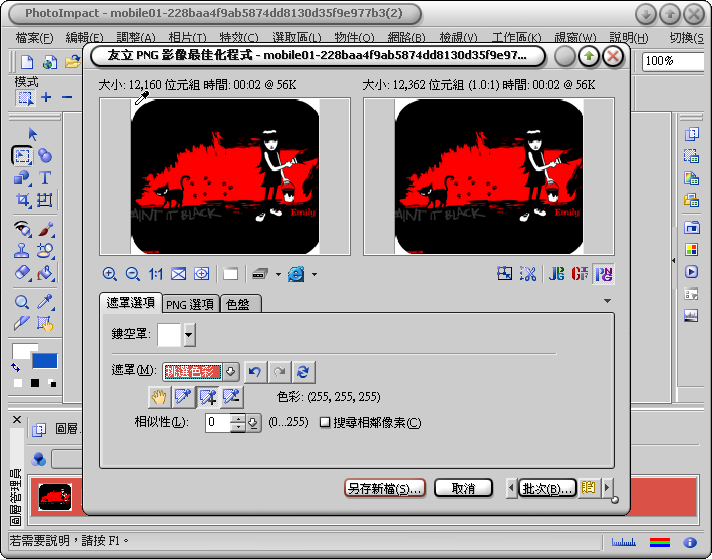Open the similarity slider dropdown button
Image resolution: width=712 pixels, height=559 pixels.
point(253,423)
